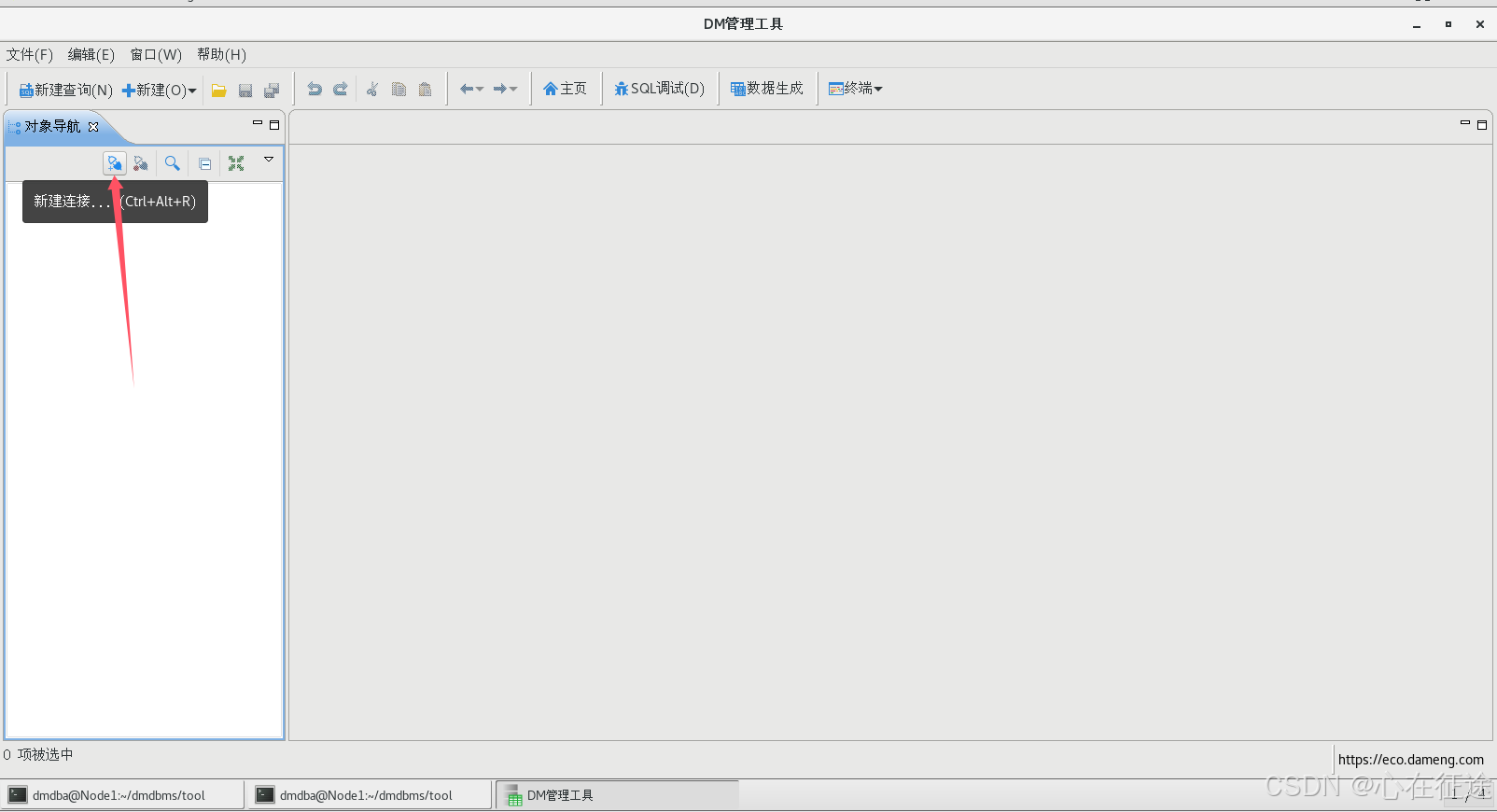Click the '0 项被选中' status text
This screenshot has height=812, width=1497.
38,754
